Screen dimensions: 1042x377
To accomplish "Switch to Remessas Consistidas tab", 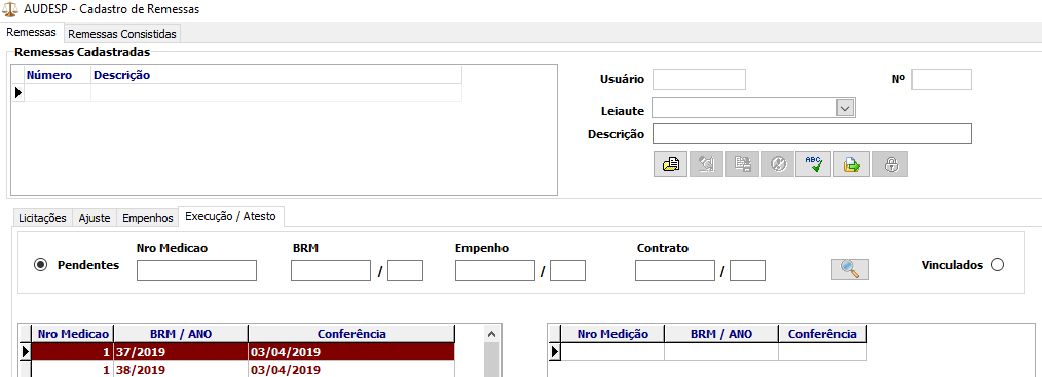I will 122,33.
